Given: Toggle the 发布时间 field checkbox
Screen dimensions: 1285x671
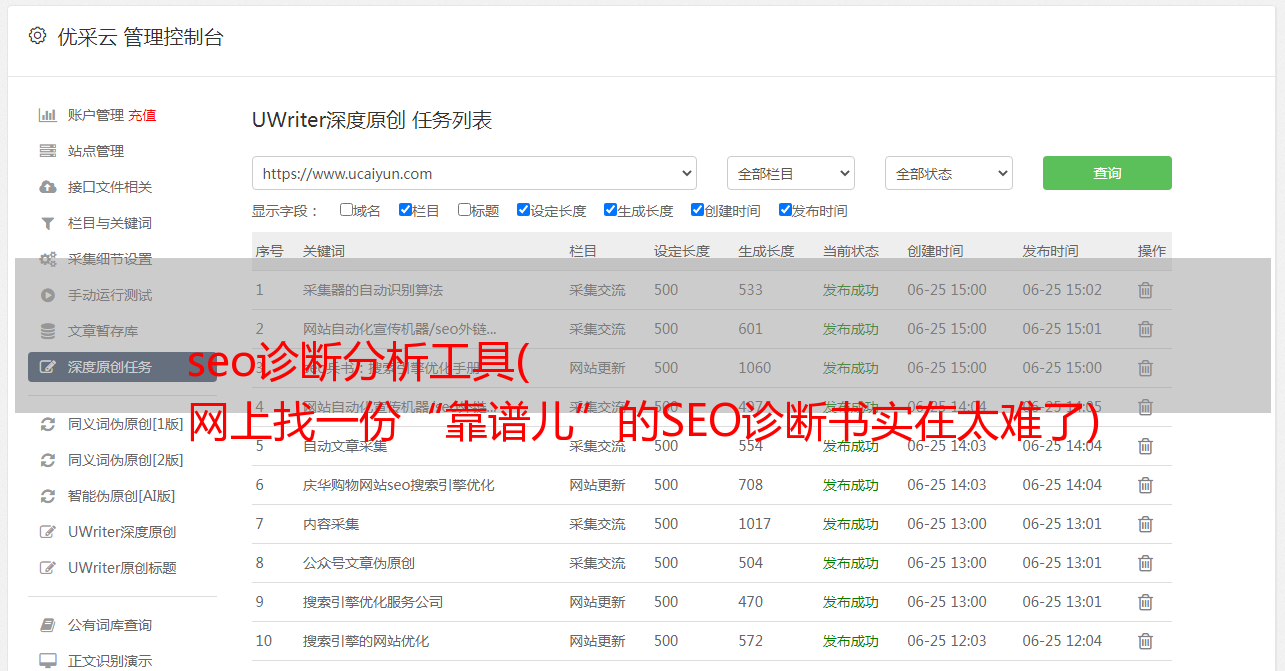Looking at the screenshot, I should coord(785,210).
